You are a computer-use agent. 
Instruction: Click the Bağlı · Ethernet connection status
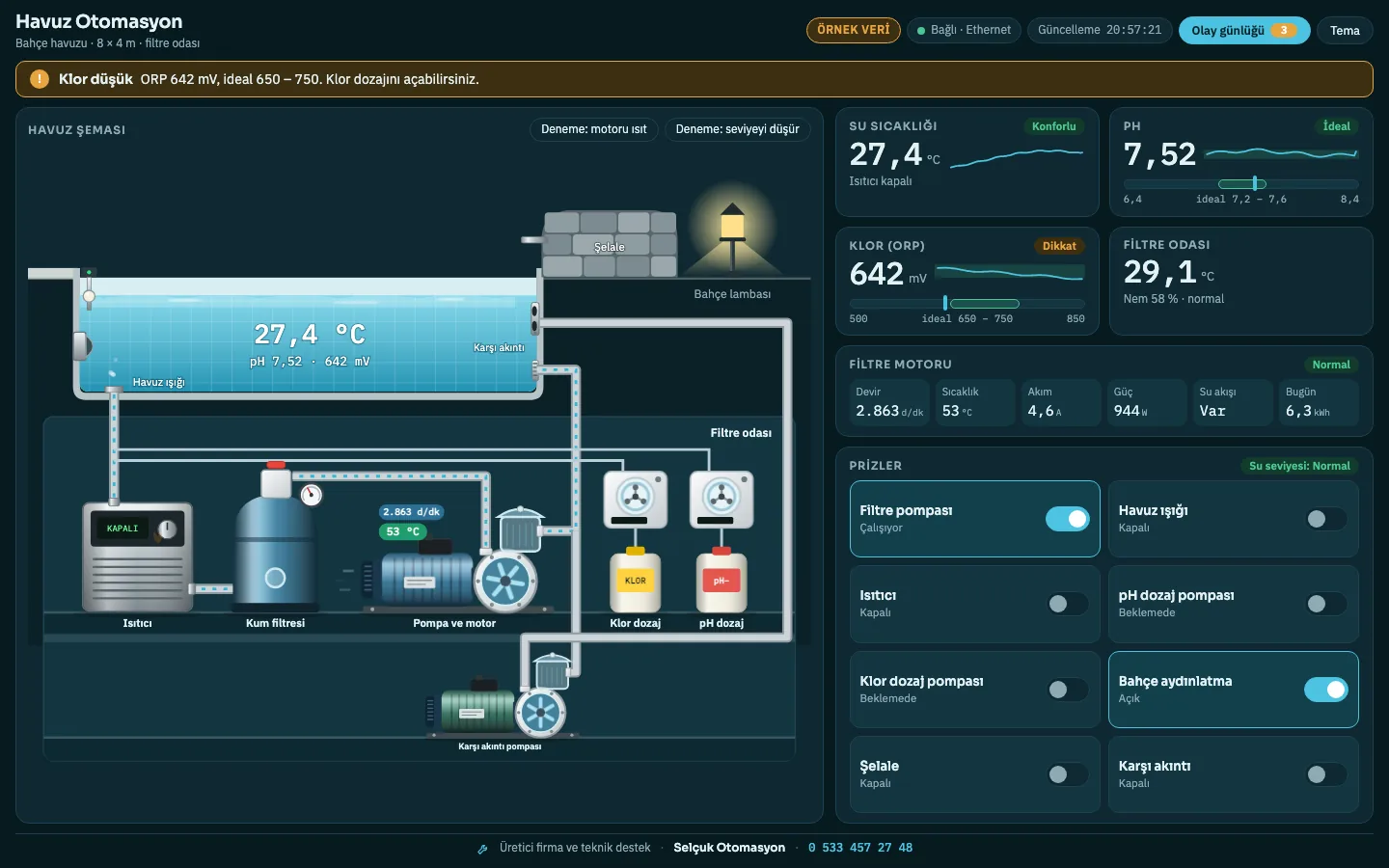tap(964, 30)
